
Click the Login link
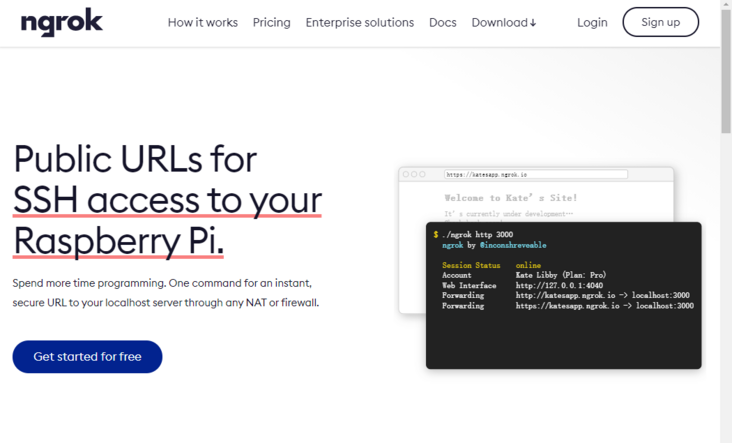[x=592, y=22]
